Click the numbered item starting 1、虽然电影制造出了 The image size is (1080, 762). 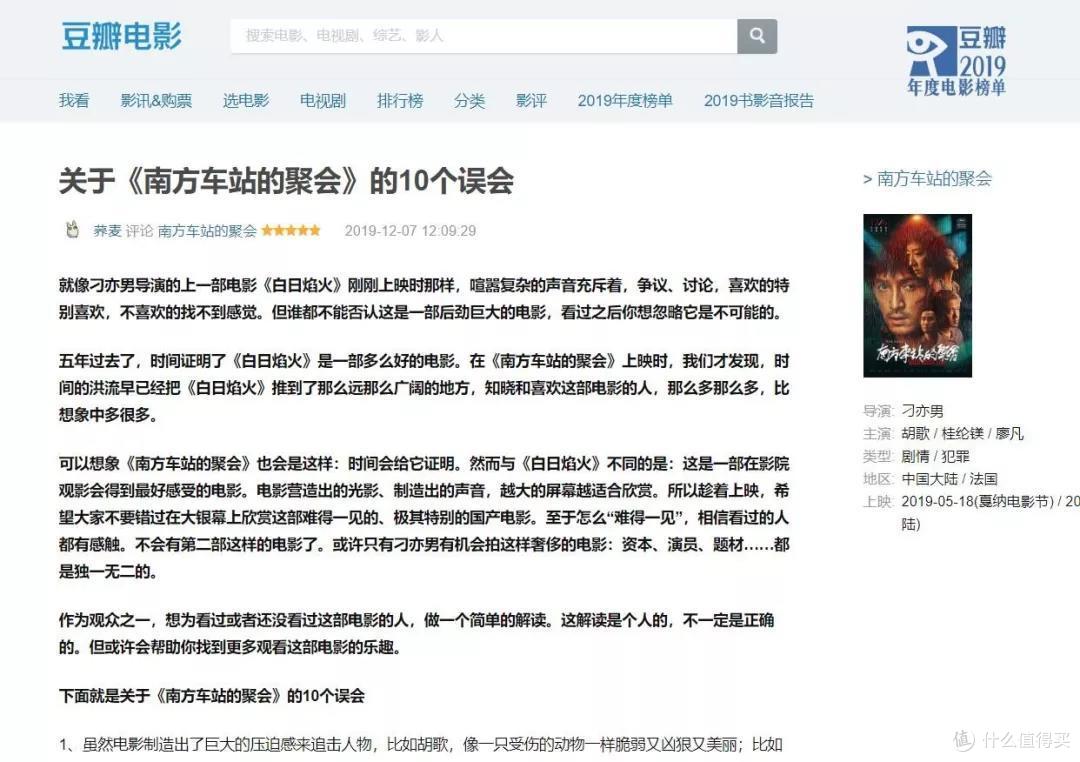click(421, 745)
